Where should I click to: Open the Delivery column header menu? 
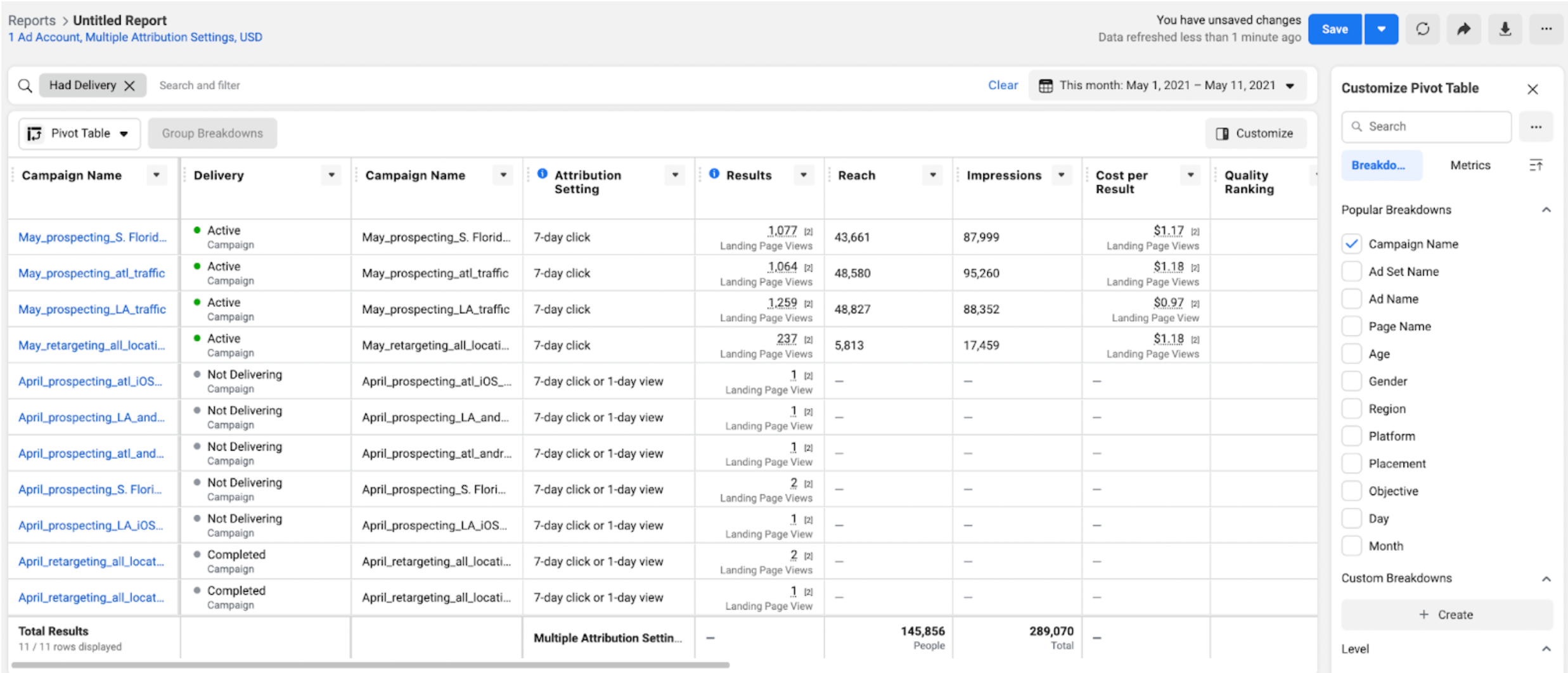pyautogui.click(x=331, y=175)
